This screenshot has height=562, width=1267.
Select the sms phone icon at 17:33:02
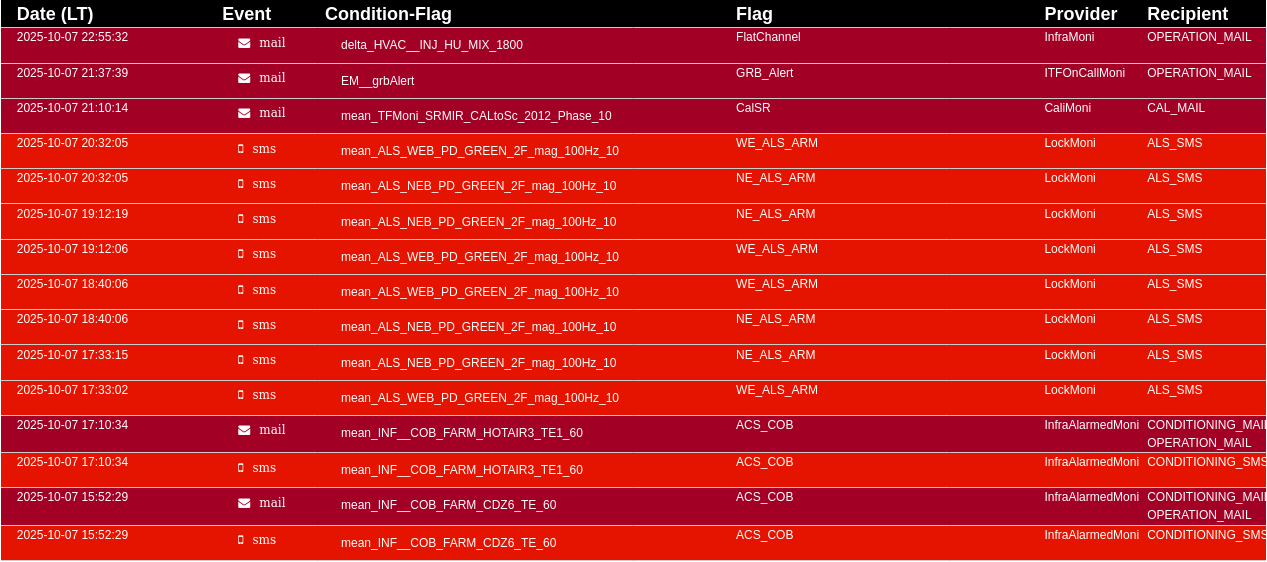[241, 395]
